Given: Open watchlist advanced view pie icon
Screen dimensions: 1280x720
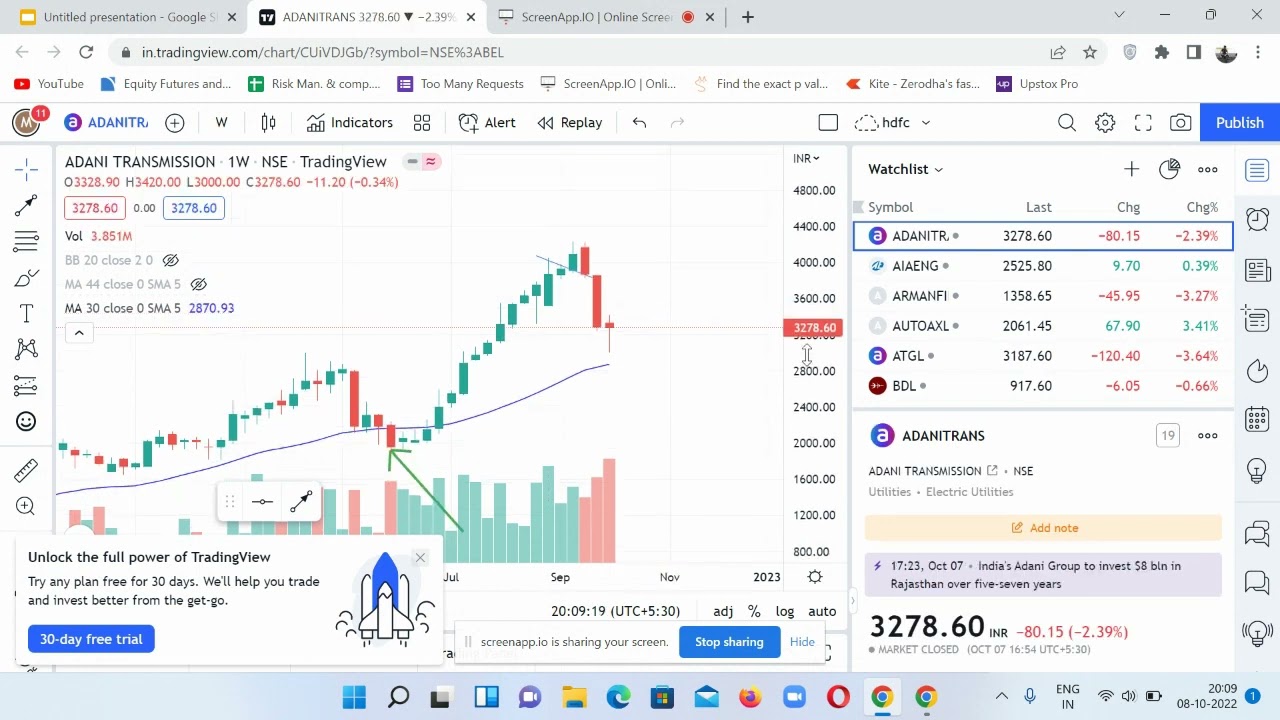Looking at the screenshot, I should pyautogui.click(x=1169, y=169).
